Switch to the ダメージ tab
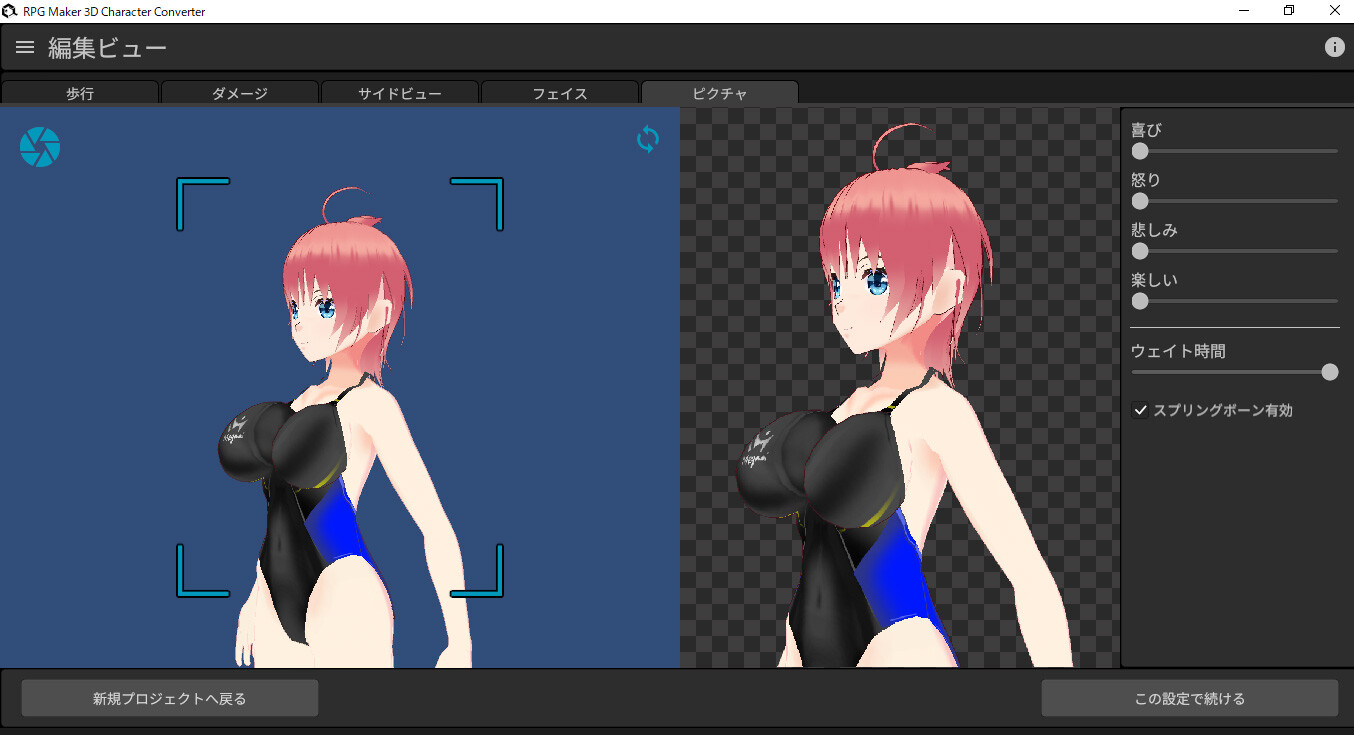 (240, 92)
